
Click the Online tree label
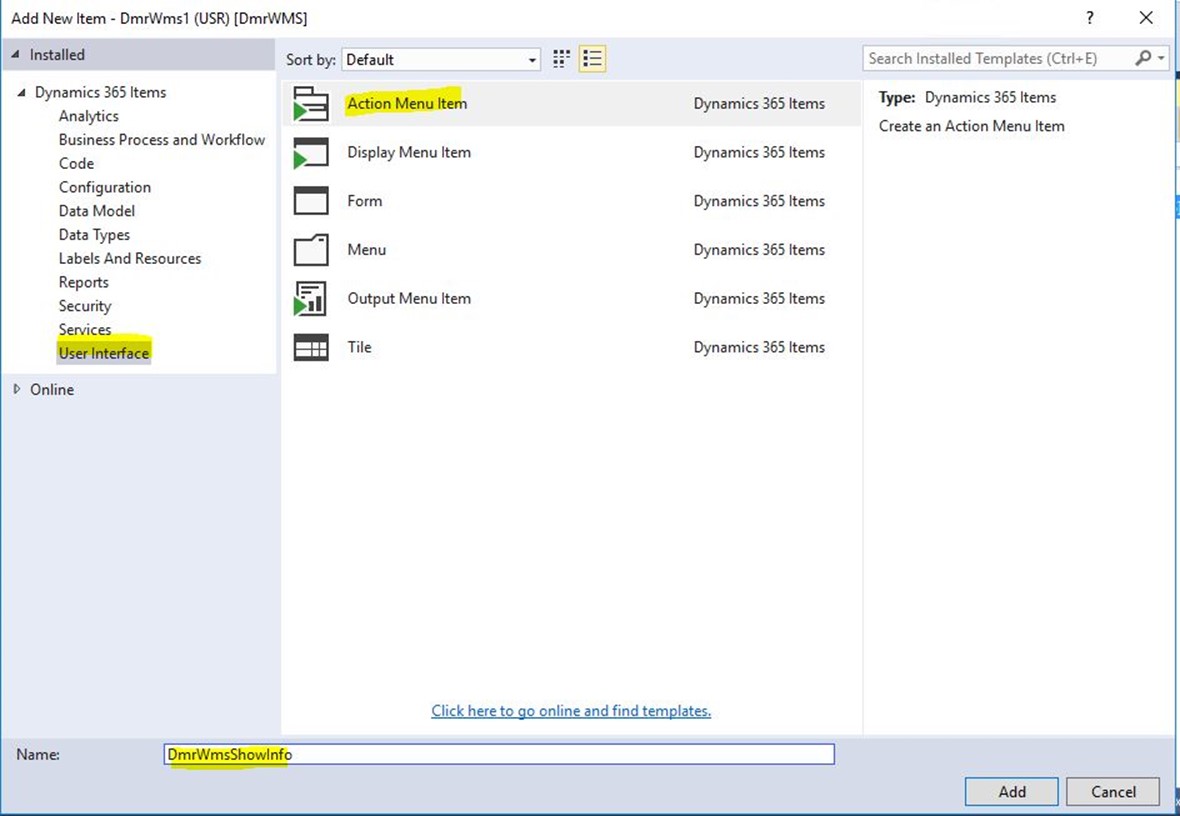coord(52,389)
